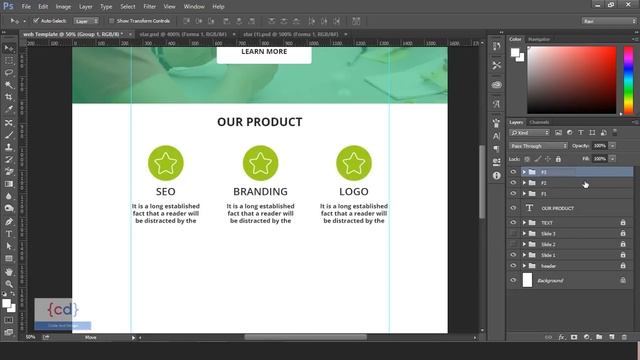Expand the TEXT group
This screenshot has height=360, width=640.
pyautogui.click(x=524, y=222)
